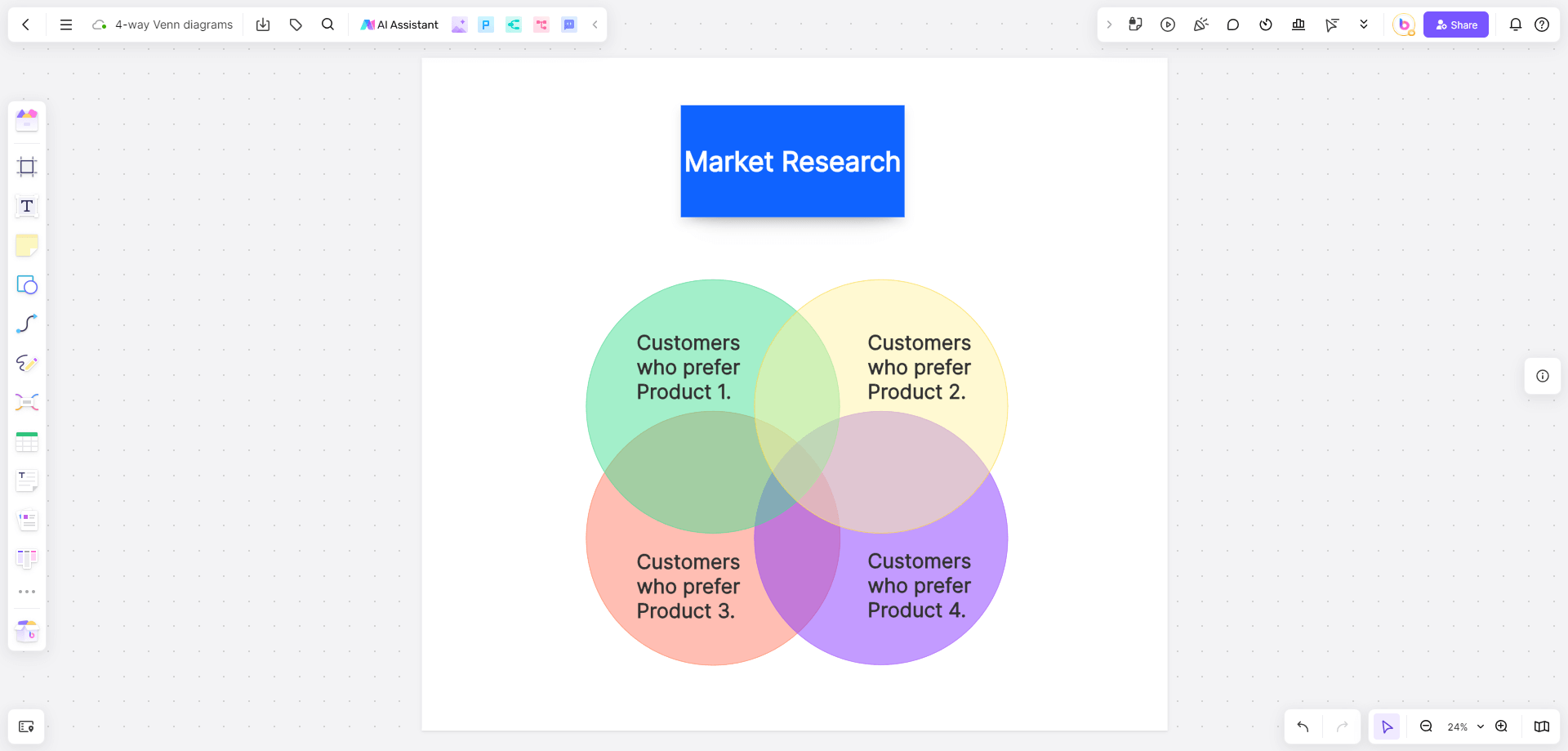Image resolution: width=1568 pixels, height=751 pixels.
Task: Open more tools ellipsis in left sidebar
Action: tap(27, 592)
